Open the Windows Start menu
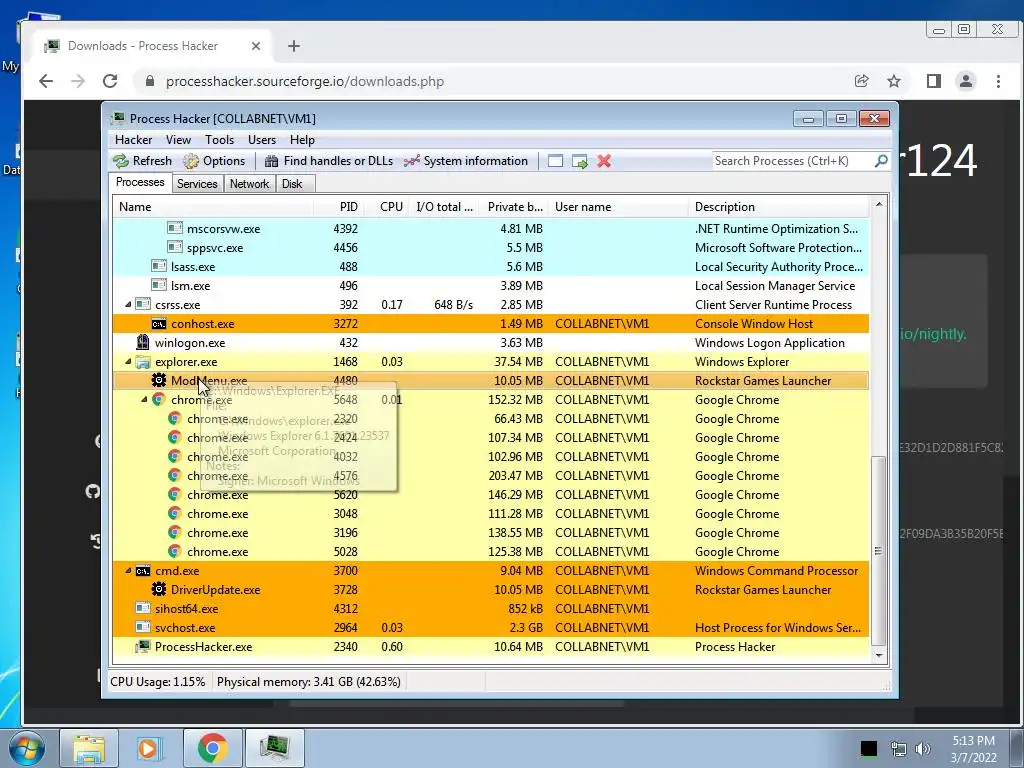 pyautogui.click(x=26, y=748)
